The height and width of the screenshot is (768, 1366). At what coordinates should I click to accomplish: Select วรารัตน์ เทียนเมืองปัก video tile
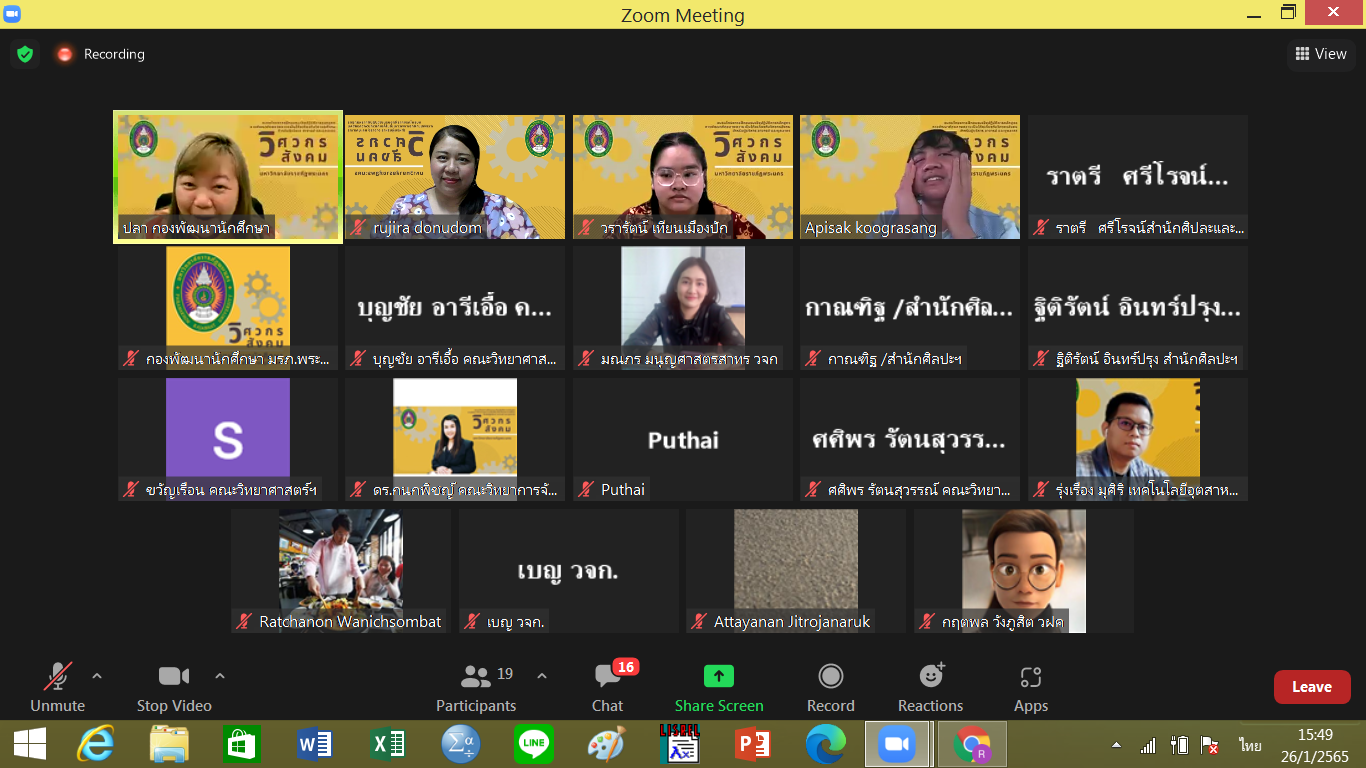click(x=683, y=177)
